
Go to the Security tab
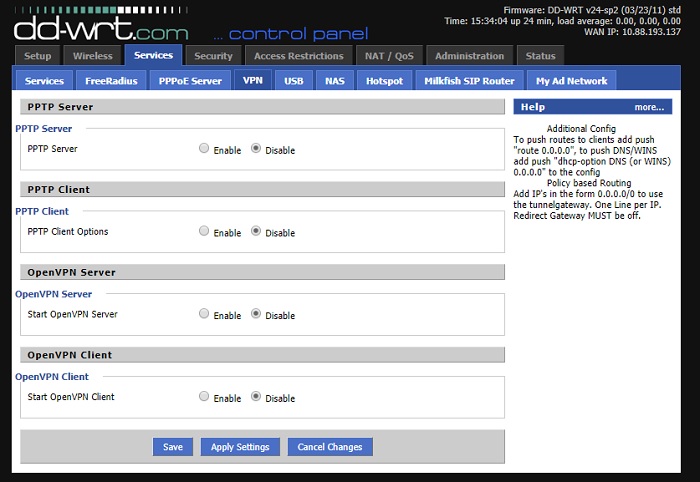tap(213, 56)
